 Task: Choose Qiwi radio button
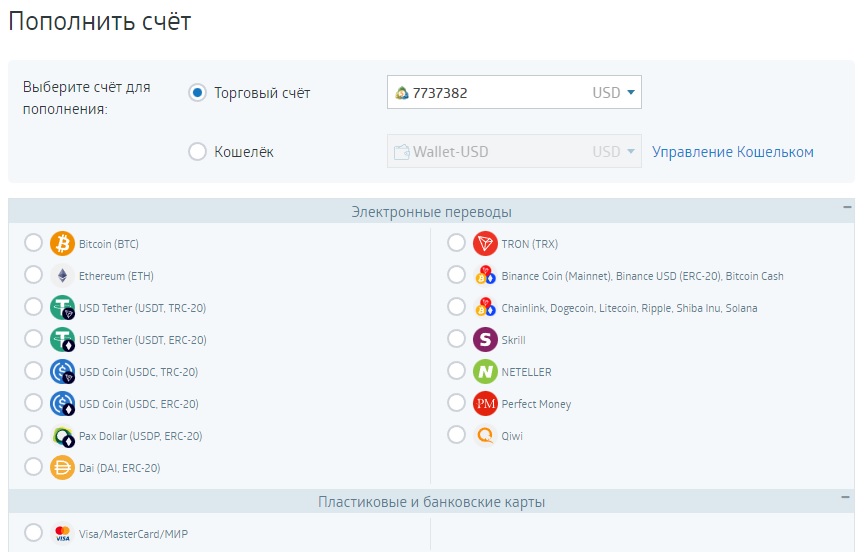(456, 435)
